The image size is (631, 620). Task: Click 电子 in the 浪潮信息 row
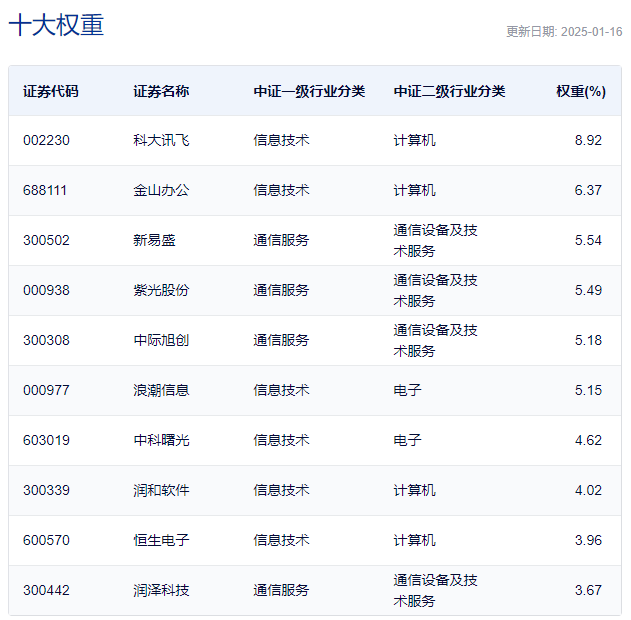click(x=407, y=390)
